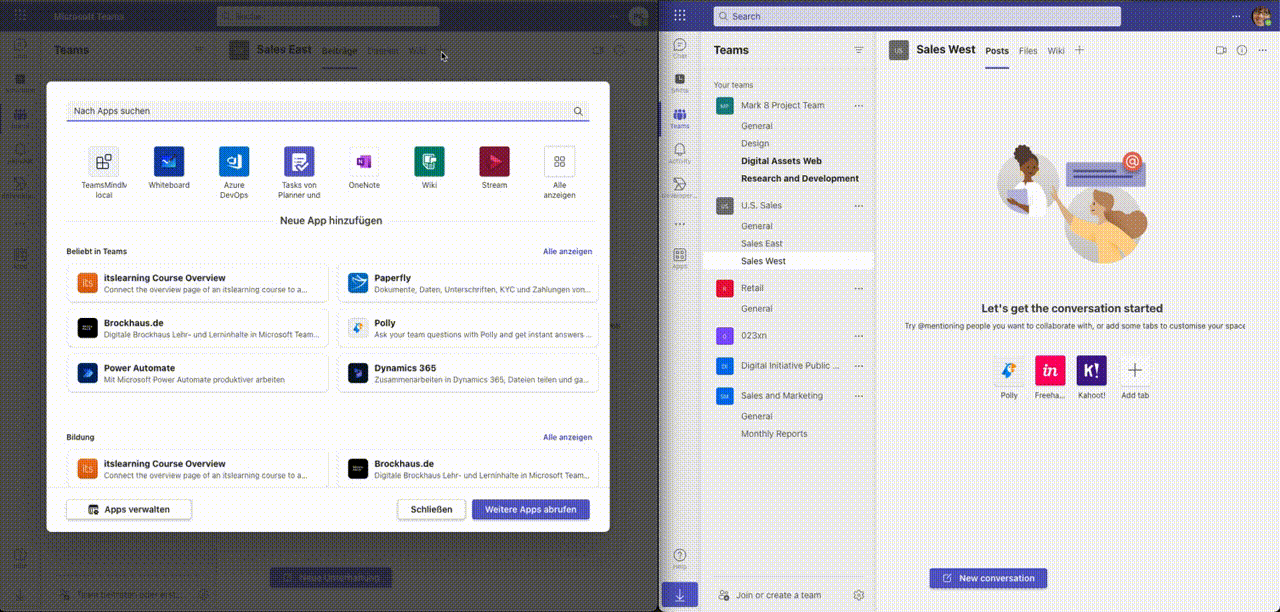Screen dimensions: 1280x612
Task: Select itslearning Course Overview under Beliebt
Action: 197,284
